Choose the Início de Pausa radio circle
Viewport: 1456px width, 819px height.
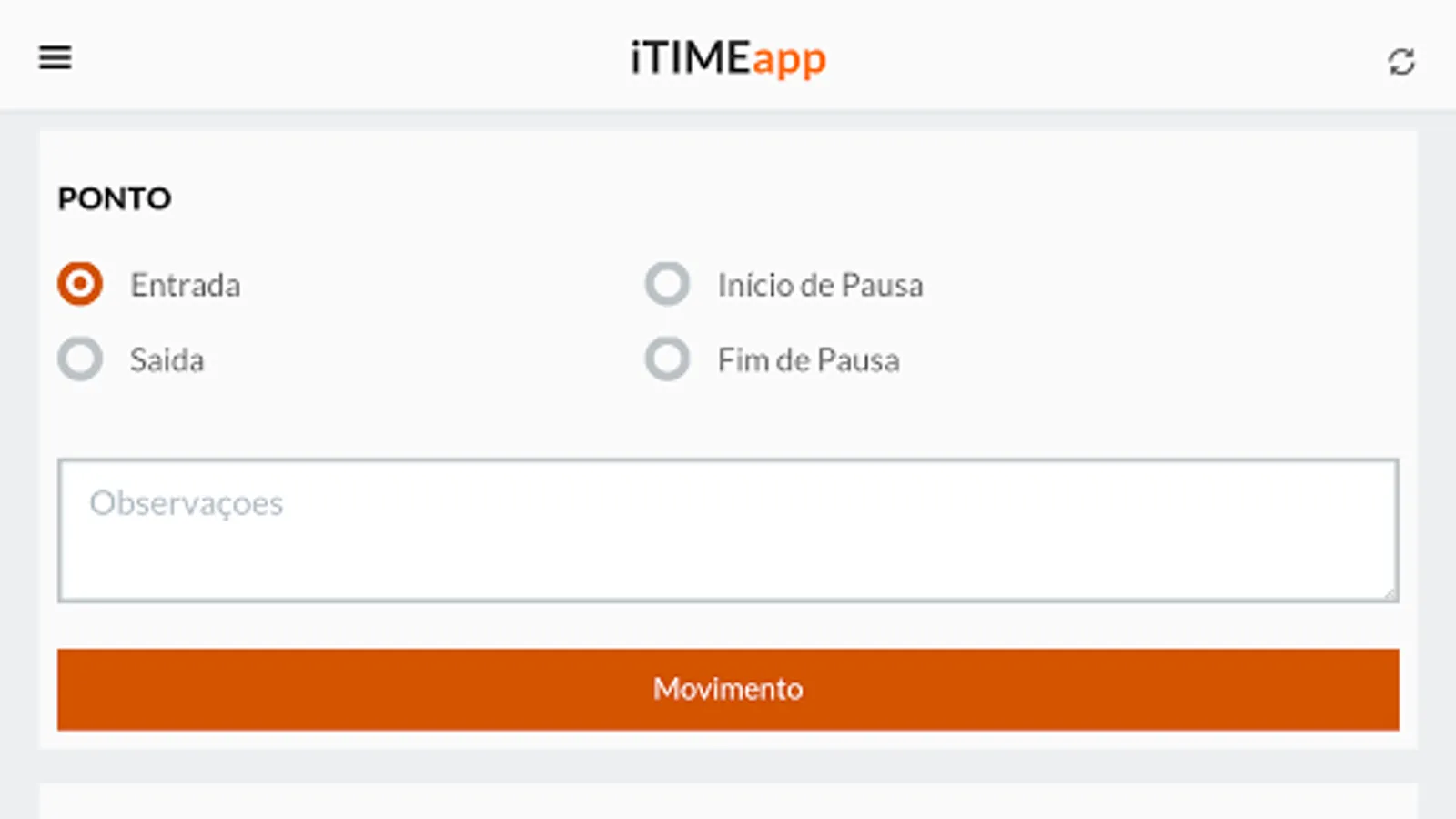click(667, 284)
